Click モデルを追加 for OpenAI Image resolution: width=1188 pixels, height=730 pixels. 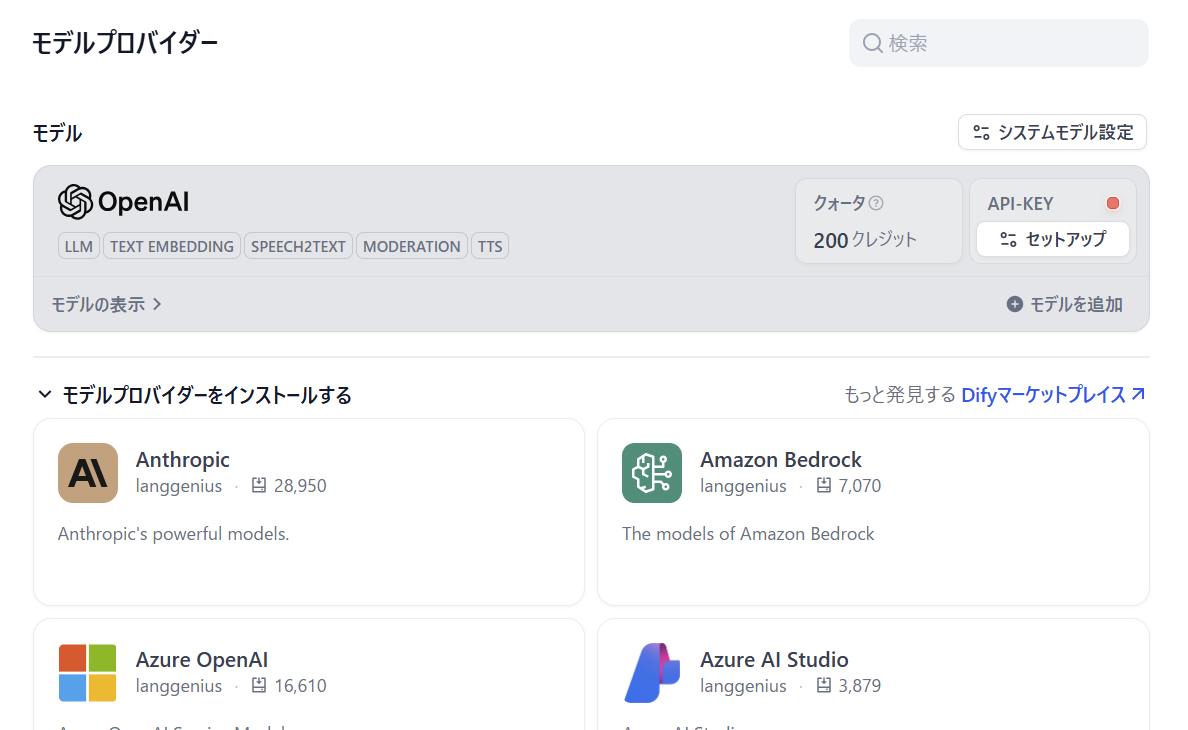pyautogui.click(x=1065, y=304)
